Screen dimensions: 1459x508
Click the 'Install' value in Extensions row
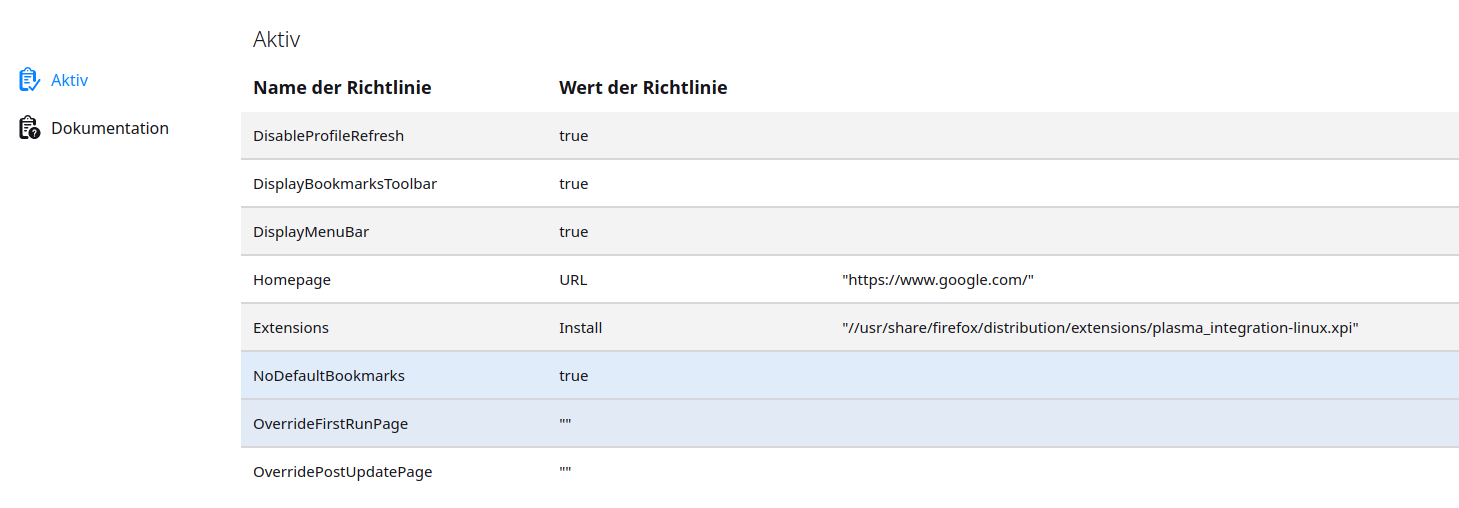pyautogui.click(x=580, y=328)
